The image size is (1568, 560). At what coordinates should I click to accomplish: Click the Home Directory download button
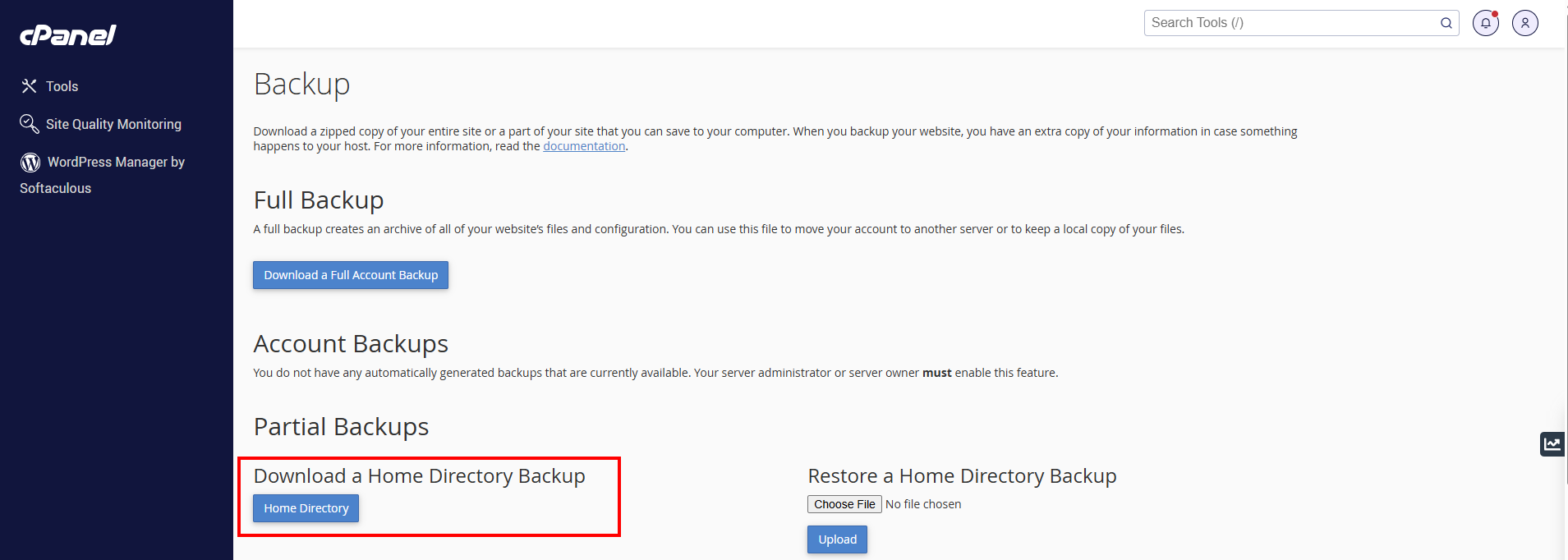[x=306, y=508]
